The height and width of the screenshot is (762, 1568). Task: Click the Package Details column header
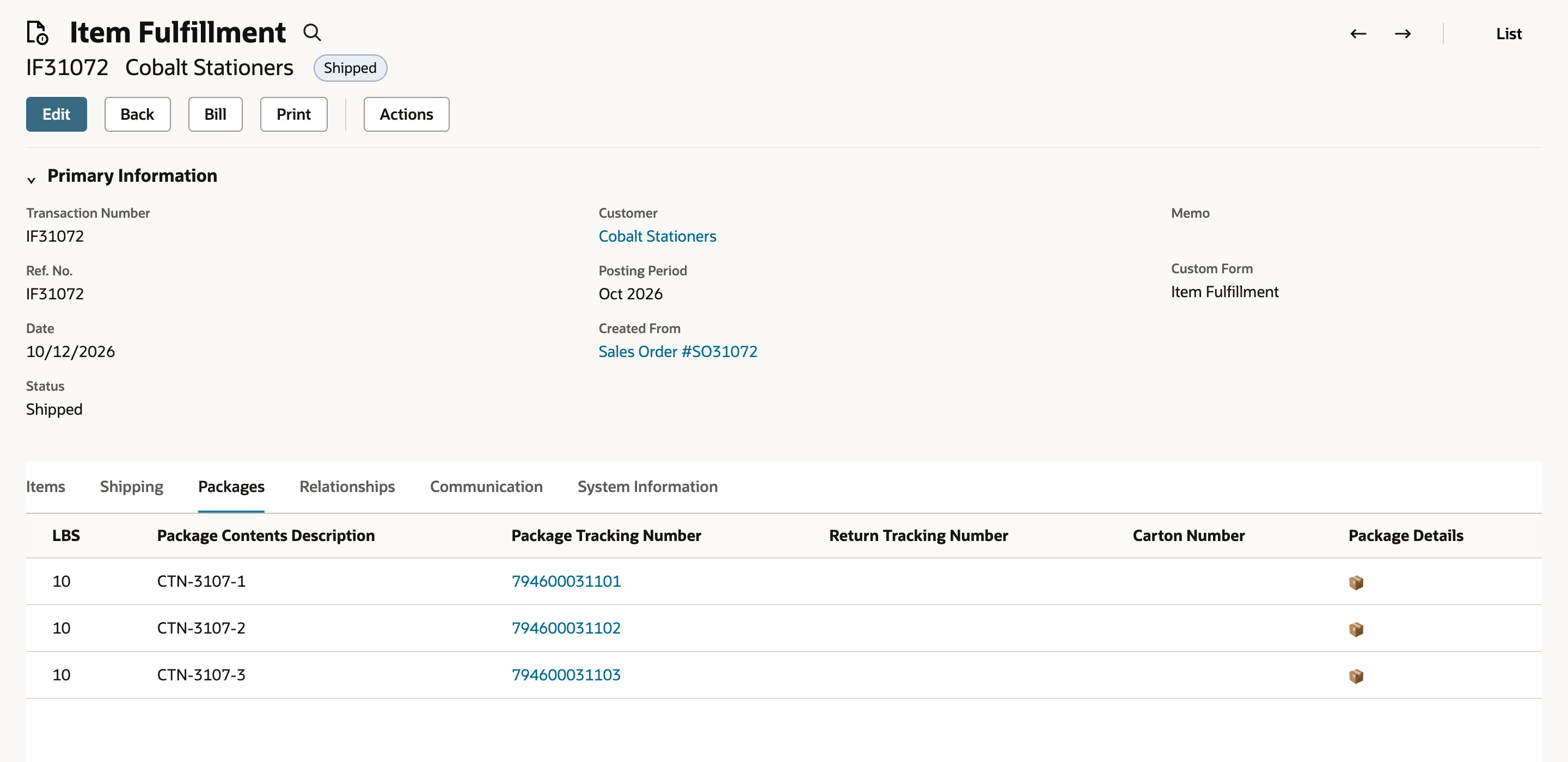(x=1405, y=536)
